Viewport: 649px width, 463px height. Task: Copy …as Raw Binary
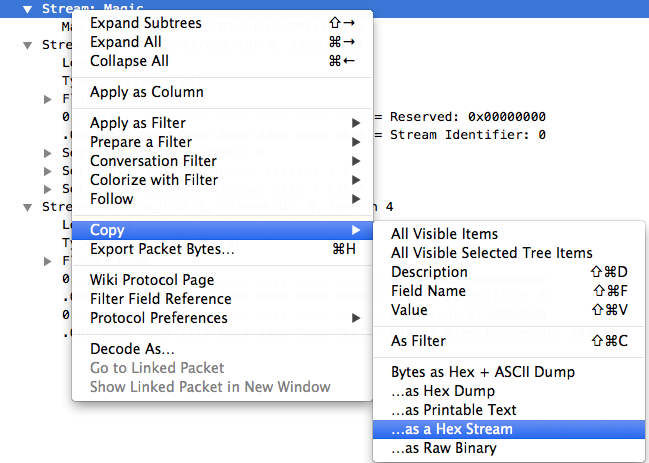pyautogui.click(x=509, y=448)
